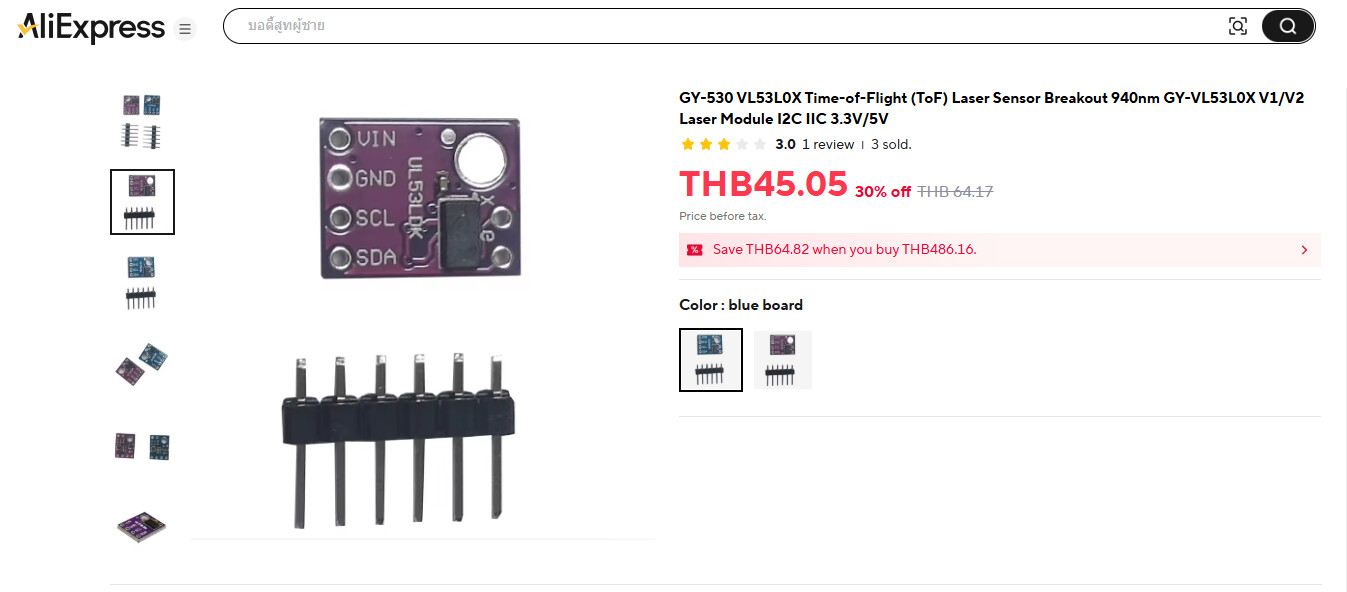Click the camera image search icon
The width and height of the screenshot is (1347, 592).
[1238, 27]
